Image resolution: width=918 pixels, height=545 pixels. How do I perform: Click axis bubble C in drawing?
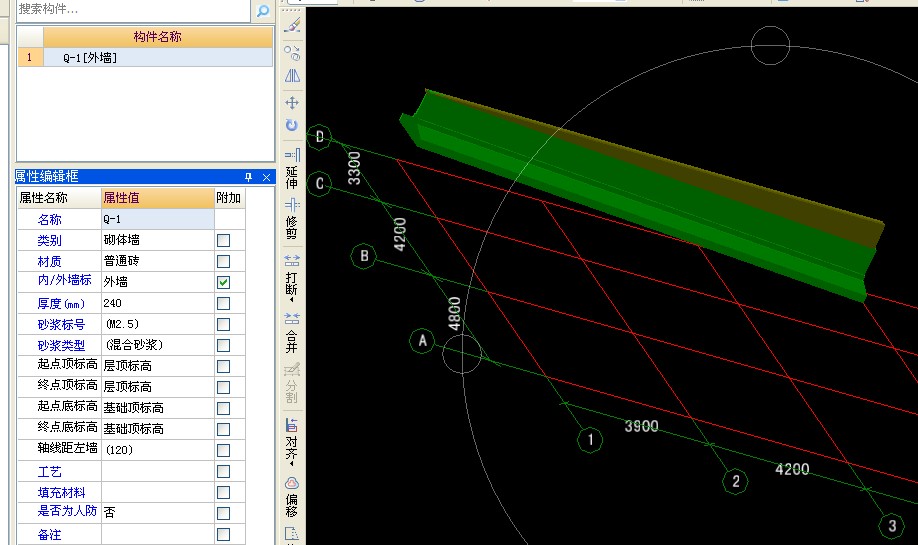319,184
